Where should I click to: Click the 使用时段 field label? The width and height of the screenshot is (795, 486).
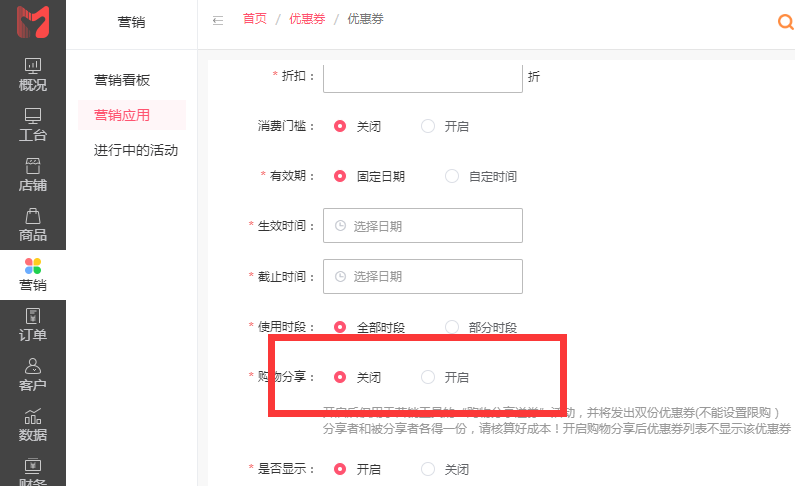pyautogui.click(x=286, y=327)
